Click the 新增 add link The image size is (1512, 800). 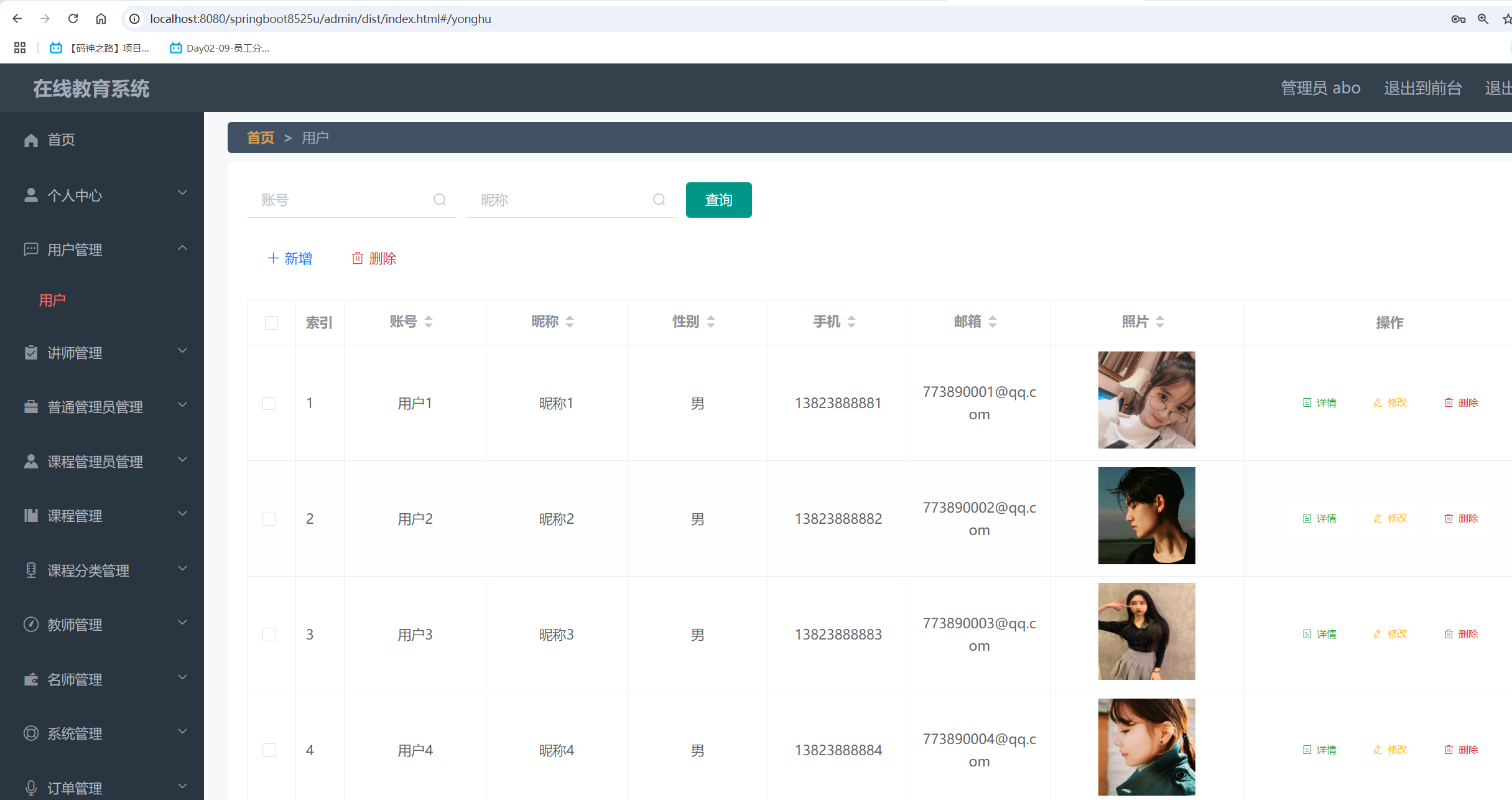pyautogui.click(x=290, y=258)
